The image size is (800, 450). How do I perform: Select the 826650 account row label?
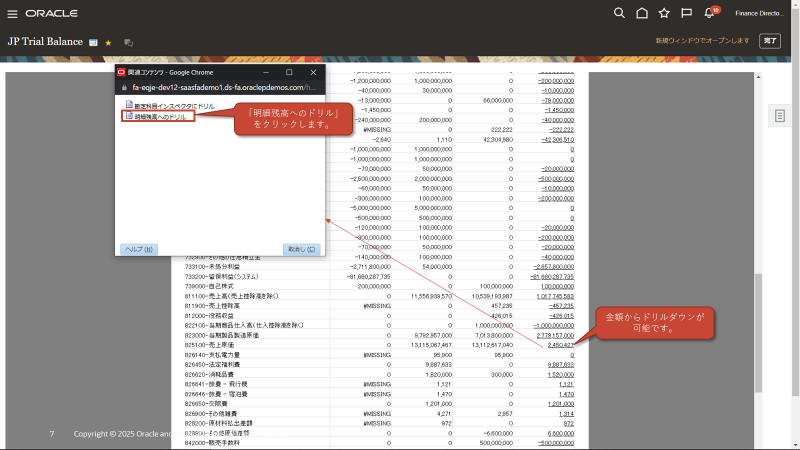206,404
